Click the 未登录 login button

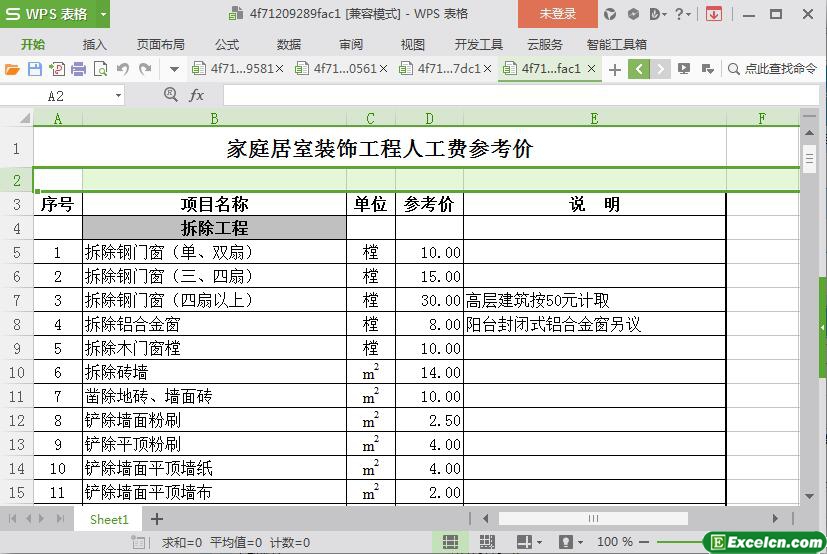(x=557, y=14)
